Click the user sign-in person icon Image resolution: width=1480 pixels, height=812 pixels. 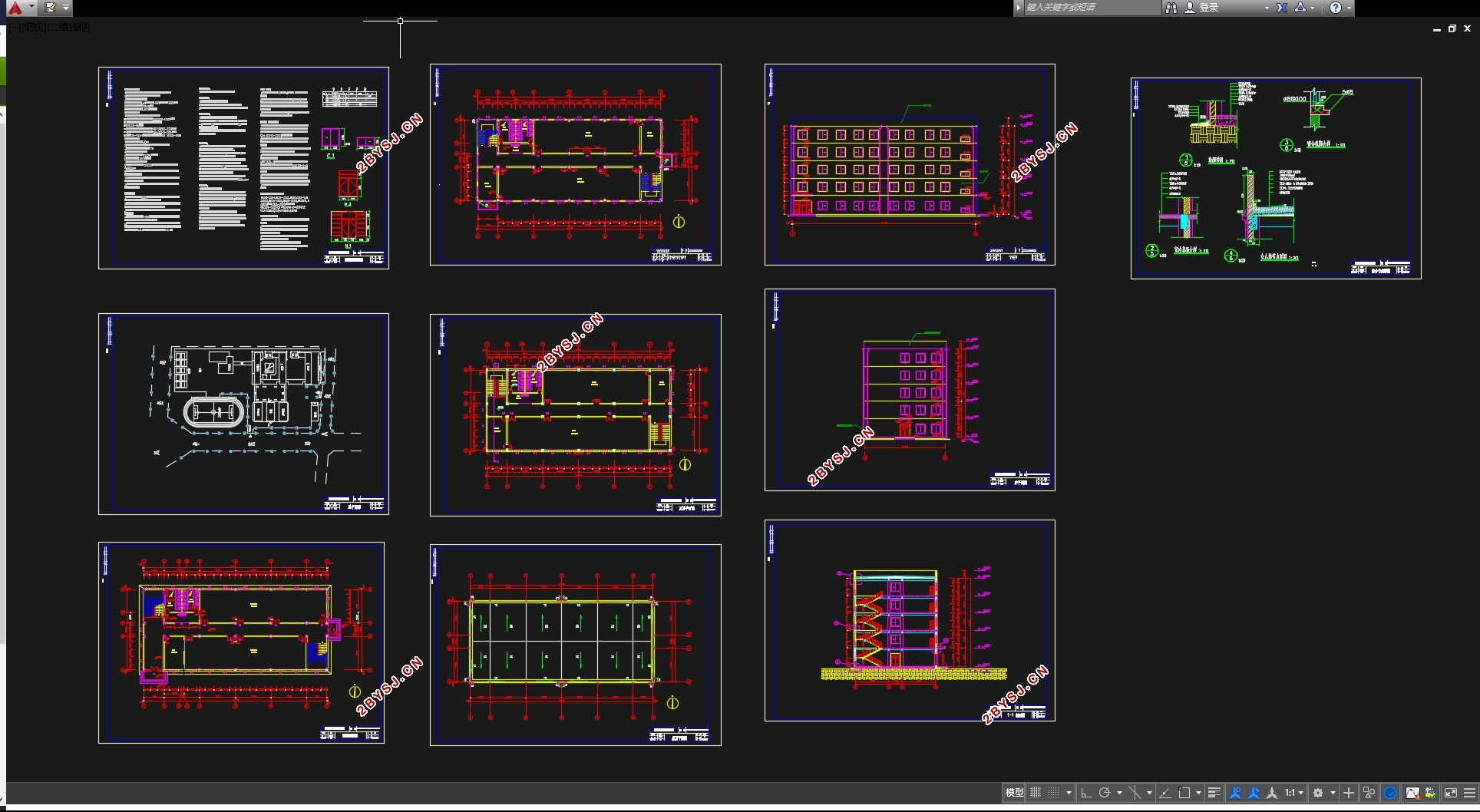tap(1190, 8)
